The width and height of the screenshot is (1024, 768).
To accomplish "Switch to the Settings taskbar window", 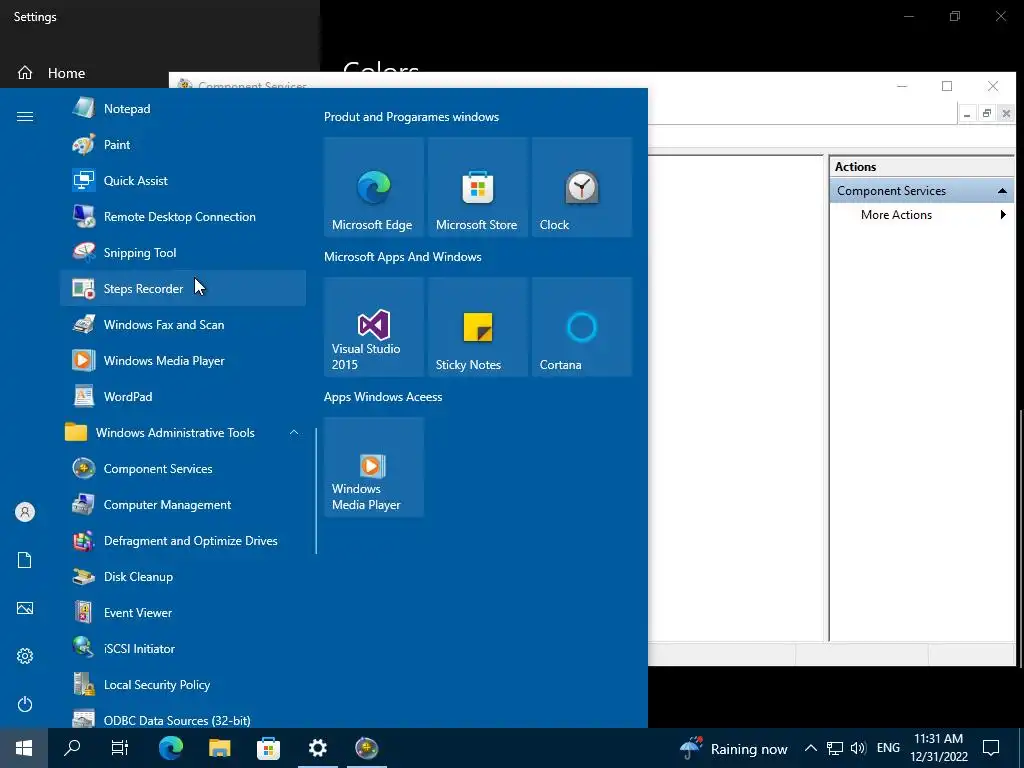I will pos(317,748).
